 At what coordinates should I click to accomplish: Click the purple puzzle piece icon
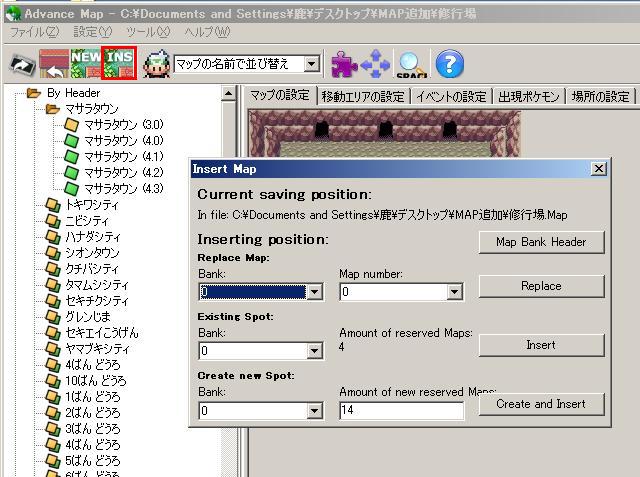[344, 64]
